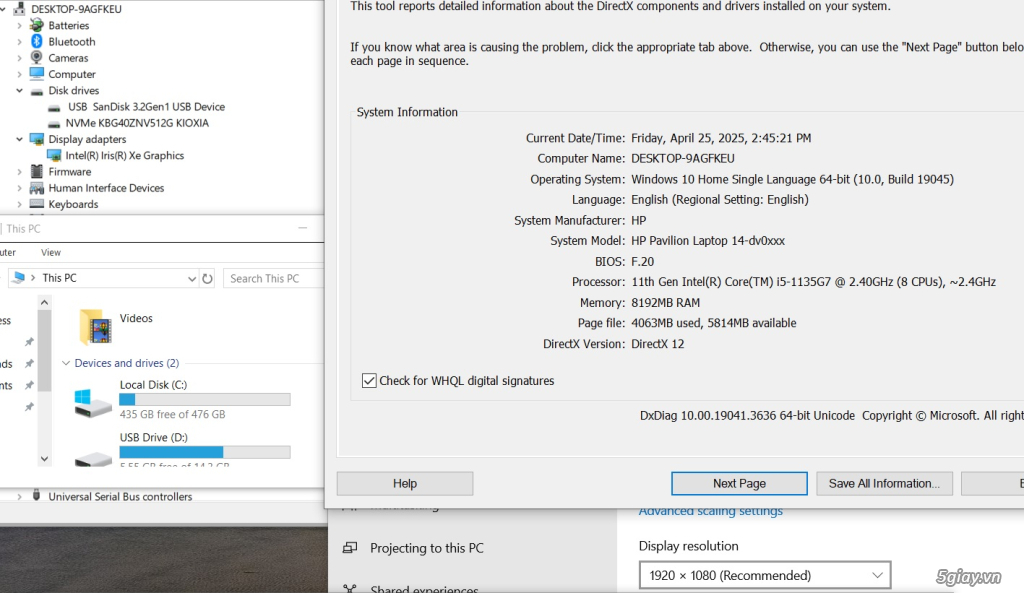Collapse the Disk drives node
Viewport: 1024px width, 593px height.
(19, 91)
